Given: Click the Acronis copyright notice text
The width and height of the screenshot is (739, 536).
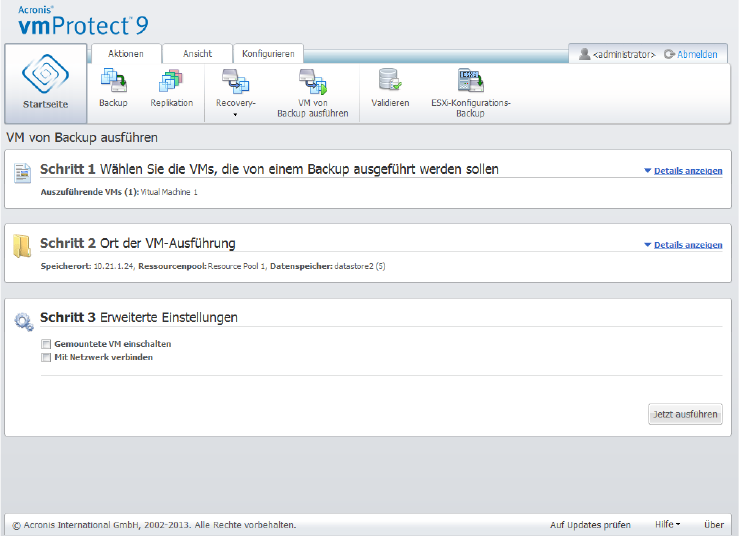Looking at the screenshot, I should [x=154, y=525].
